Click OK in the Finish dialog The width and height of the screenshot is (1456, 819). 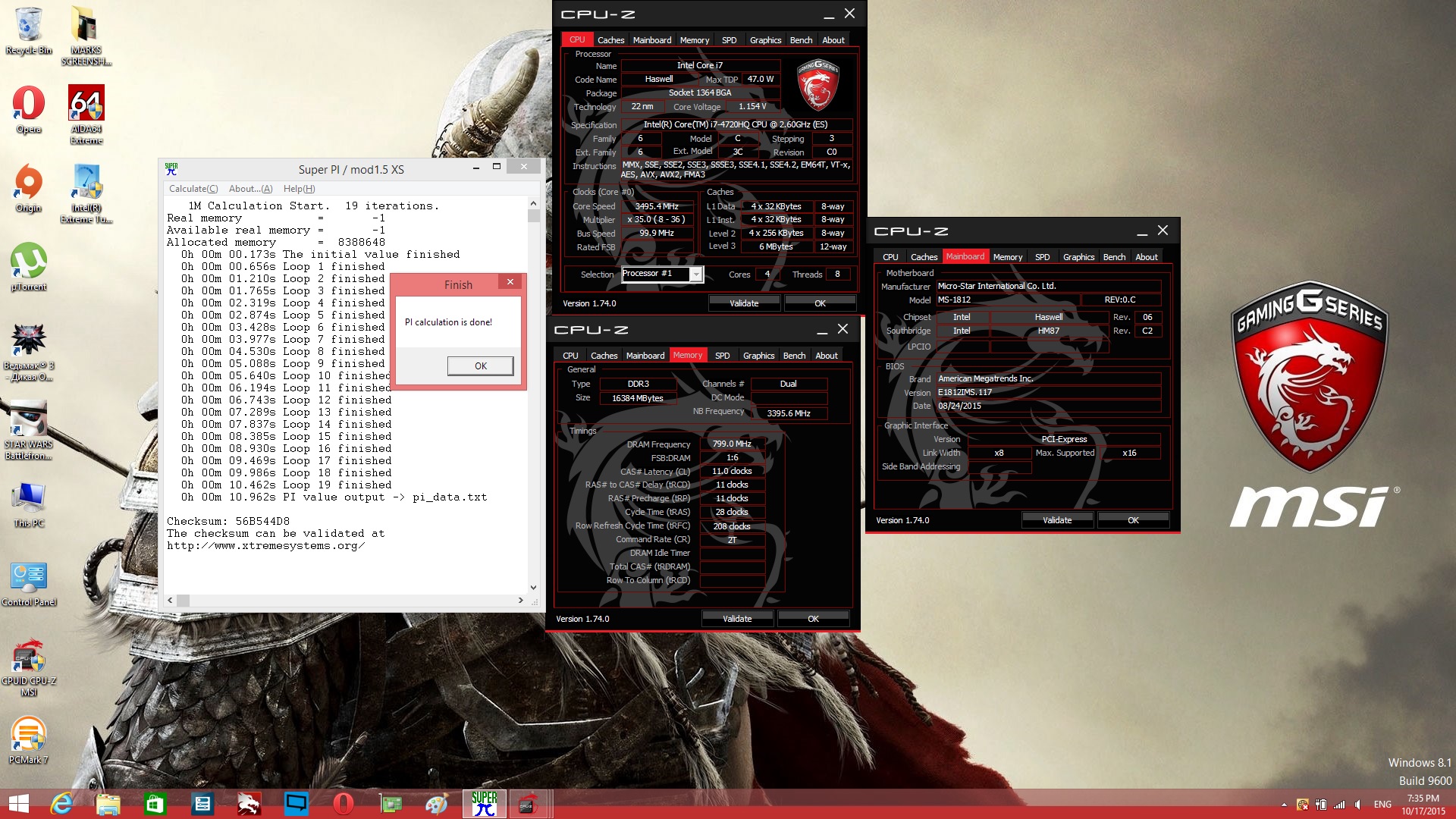pos(480,366)
